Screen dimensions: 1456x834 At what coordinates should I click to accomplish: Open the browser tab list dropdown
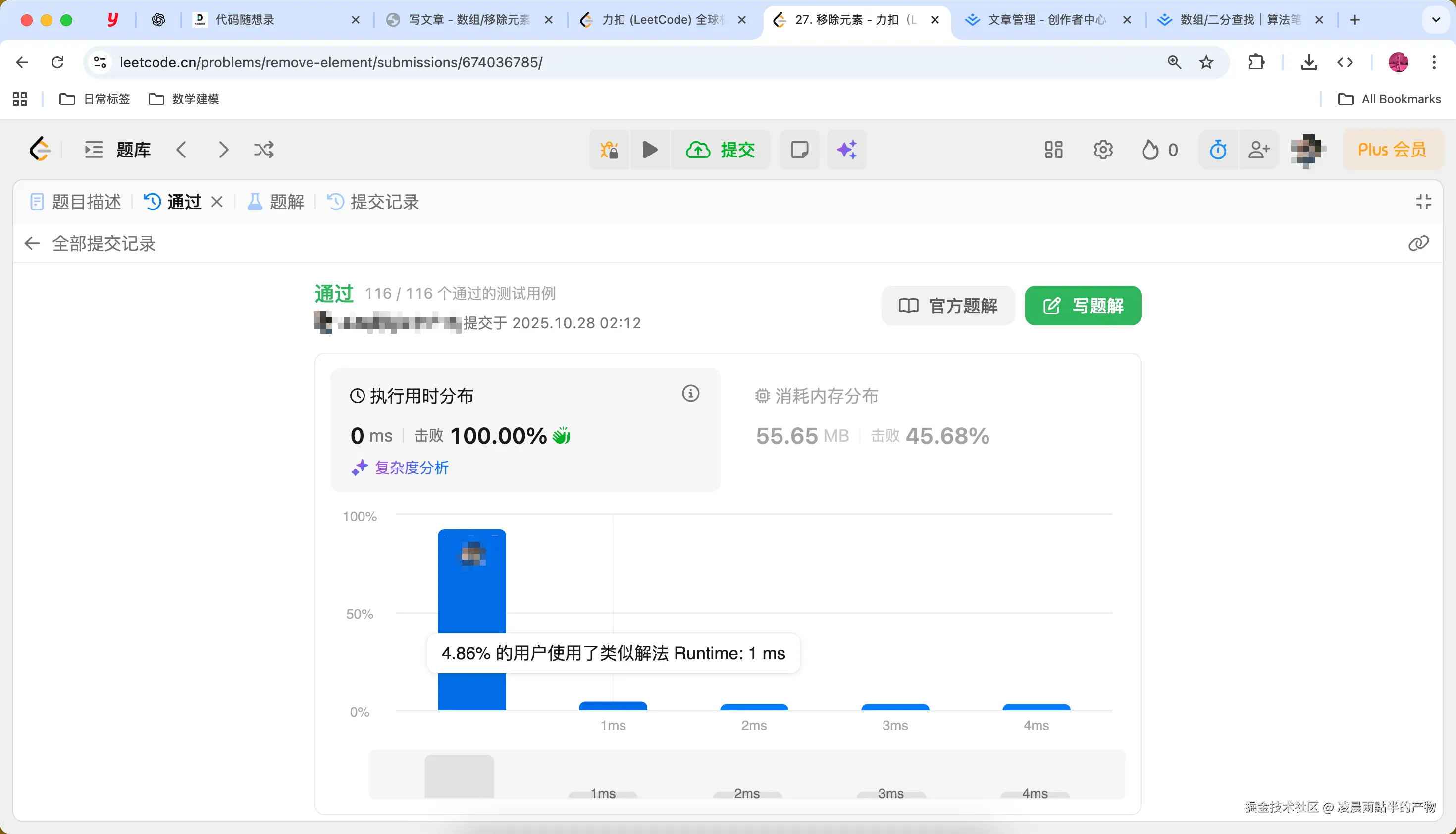[x=1435, y=20]
